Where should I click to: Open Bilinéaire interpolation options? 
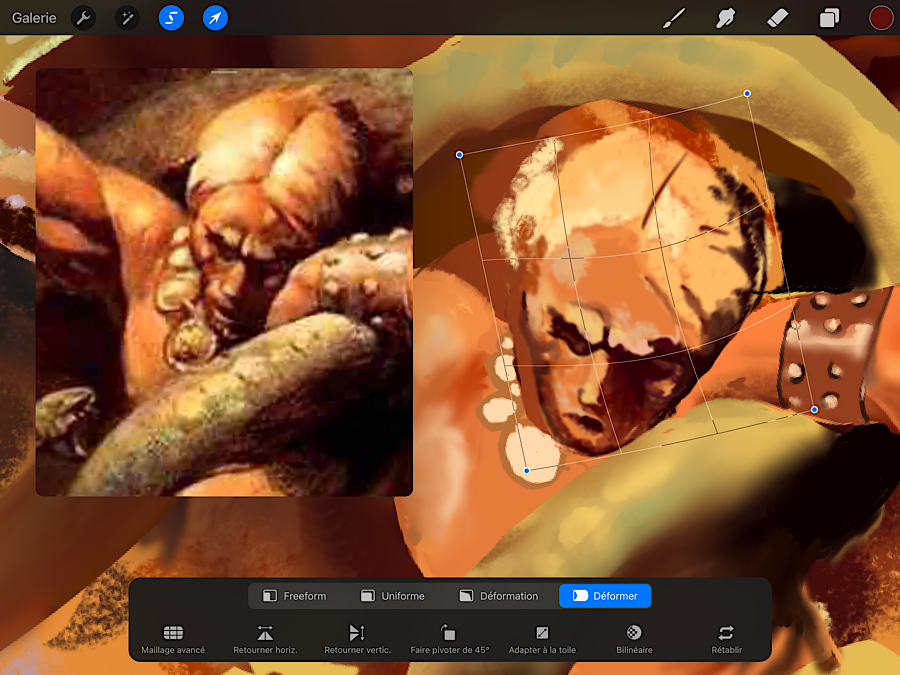click(634, 639)
